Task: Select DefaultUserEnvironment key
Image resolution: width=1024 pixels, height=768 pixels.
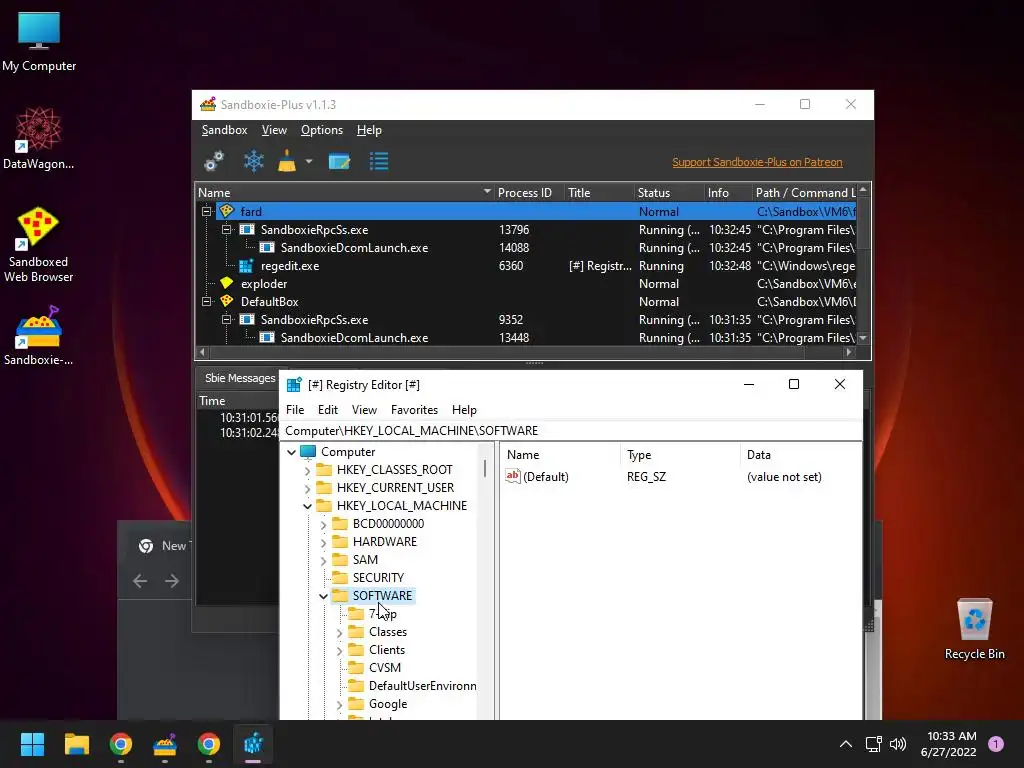Action: (x=422, y=686)
